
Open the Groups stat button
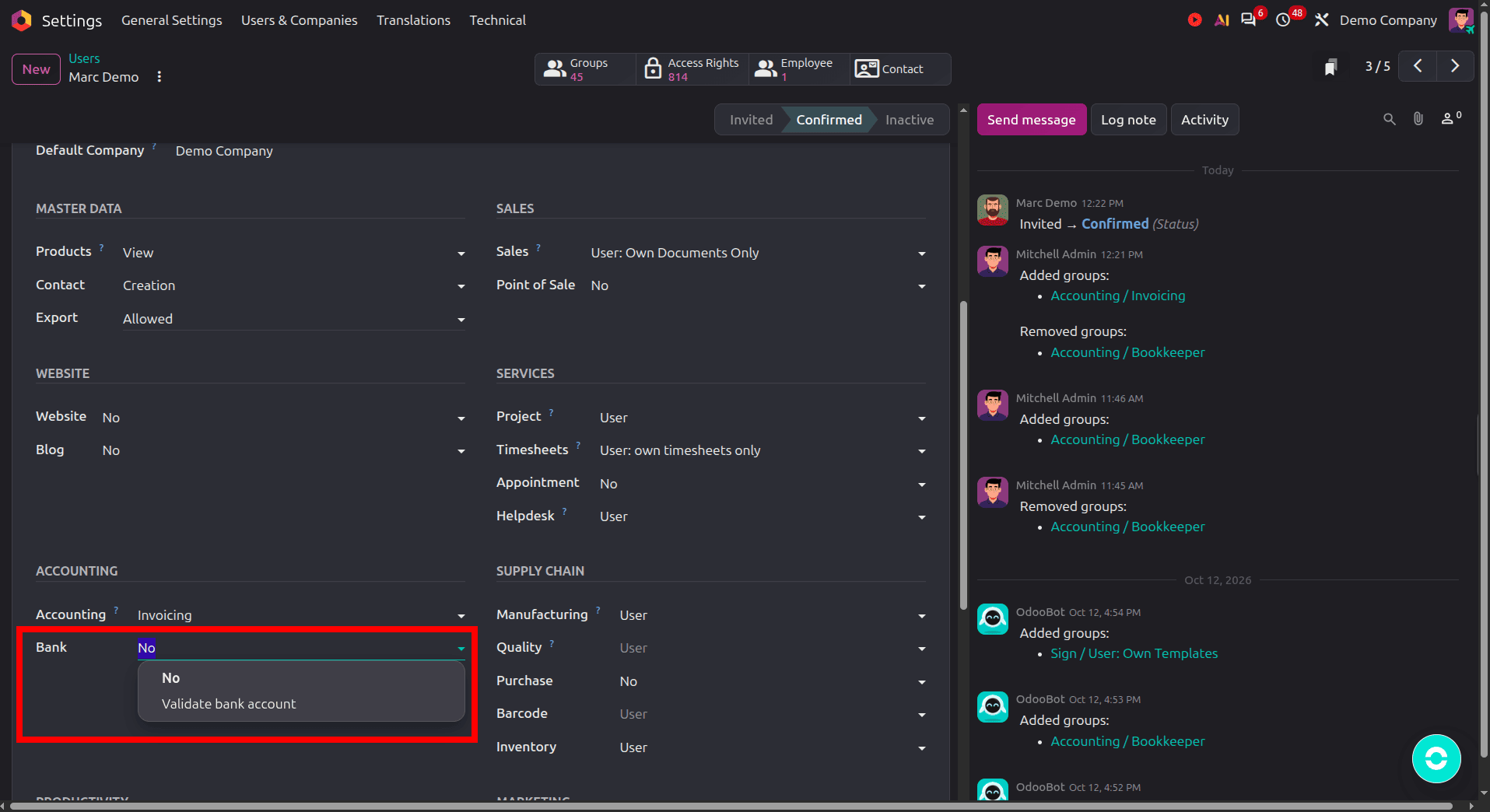[x=585, y=69]
